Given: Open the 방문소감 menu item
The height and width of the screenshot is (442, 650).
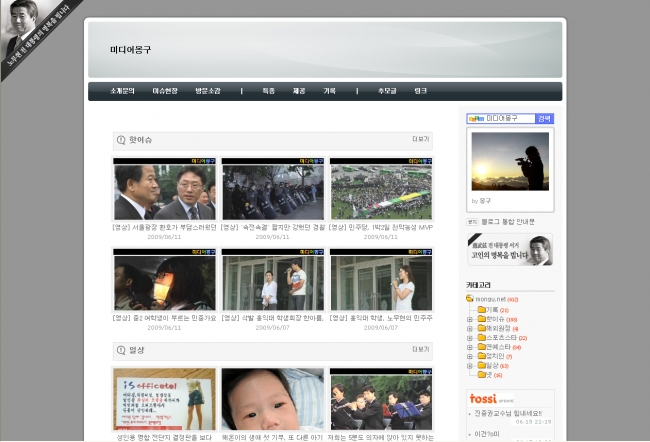Looking at the screenshot, I should pyautogui.click(x=208, y=91).
